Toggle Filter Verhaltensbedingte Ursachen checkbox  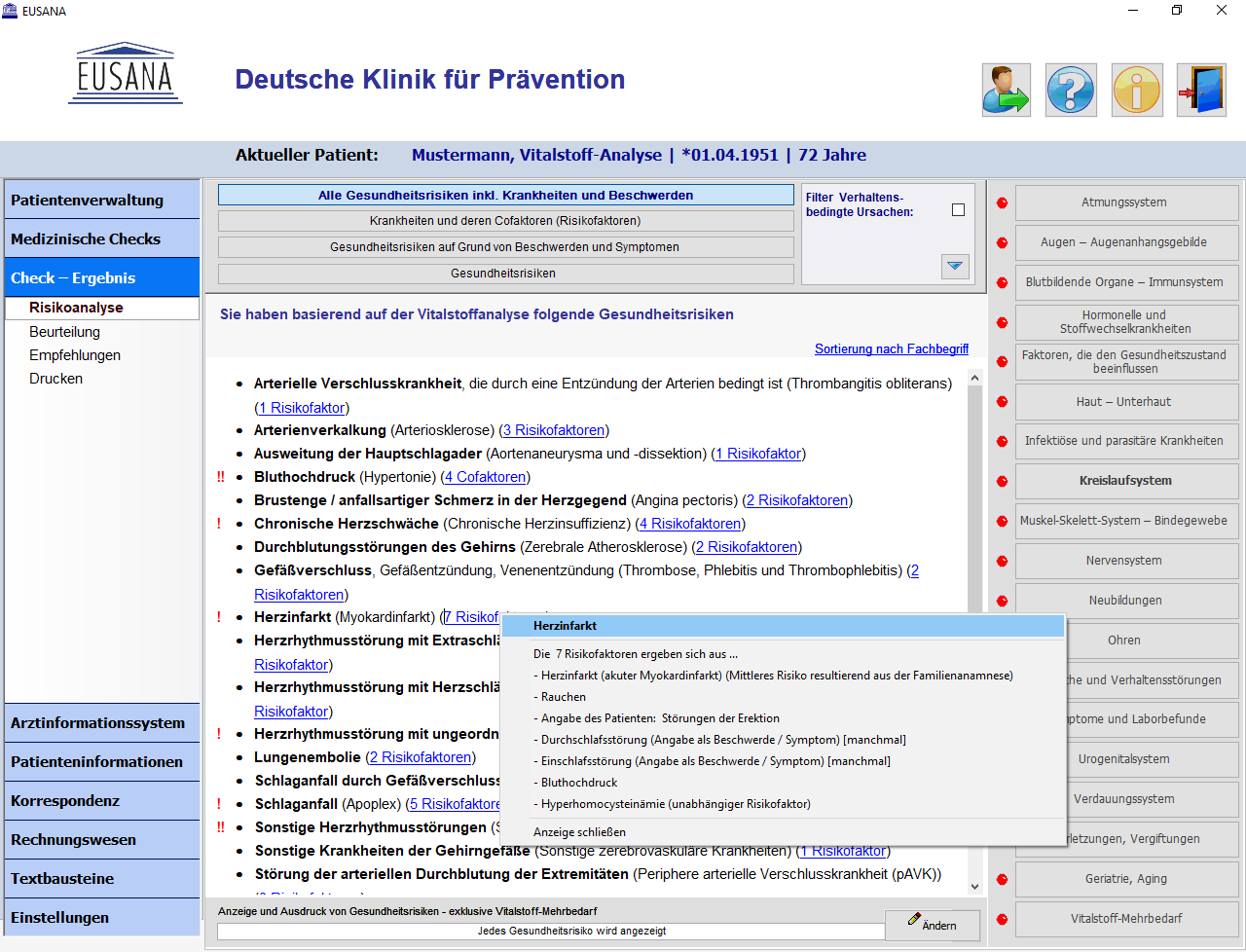pos(958,209)
